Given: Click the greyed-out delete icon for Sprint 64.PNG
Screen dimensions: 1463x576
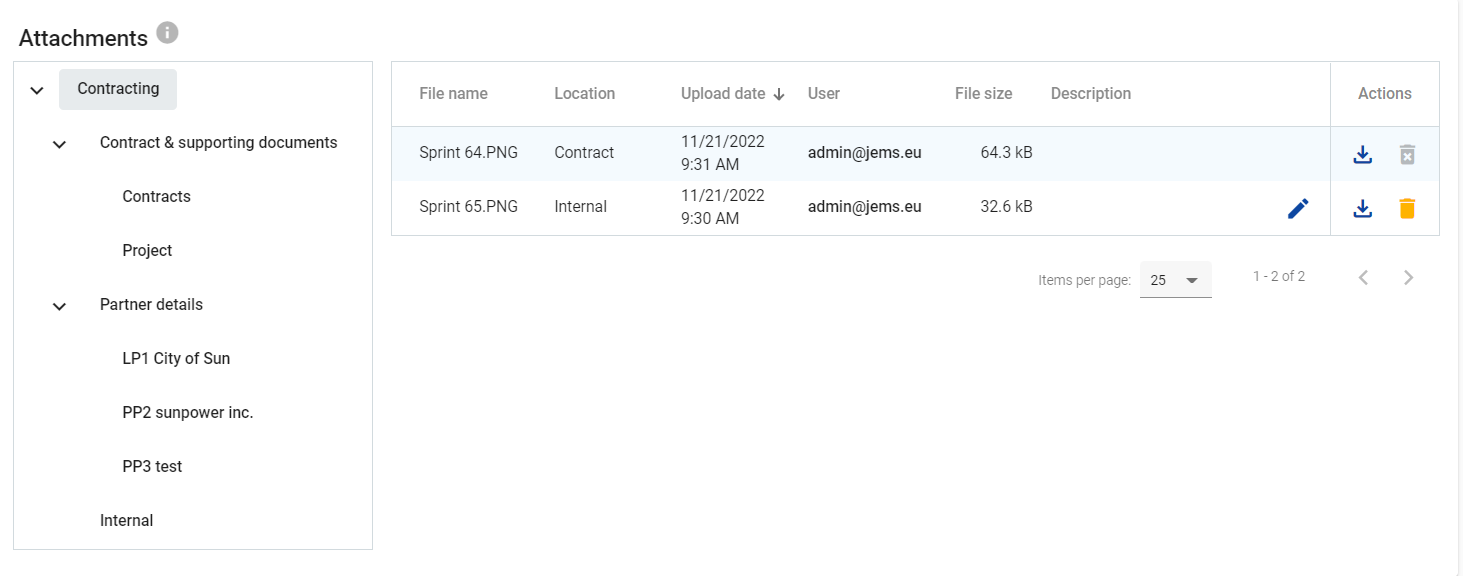Looking at the screenshot, I should point(1407,154).
